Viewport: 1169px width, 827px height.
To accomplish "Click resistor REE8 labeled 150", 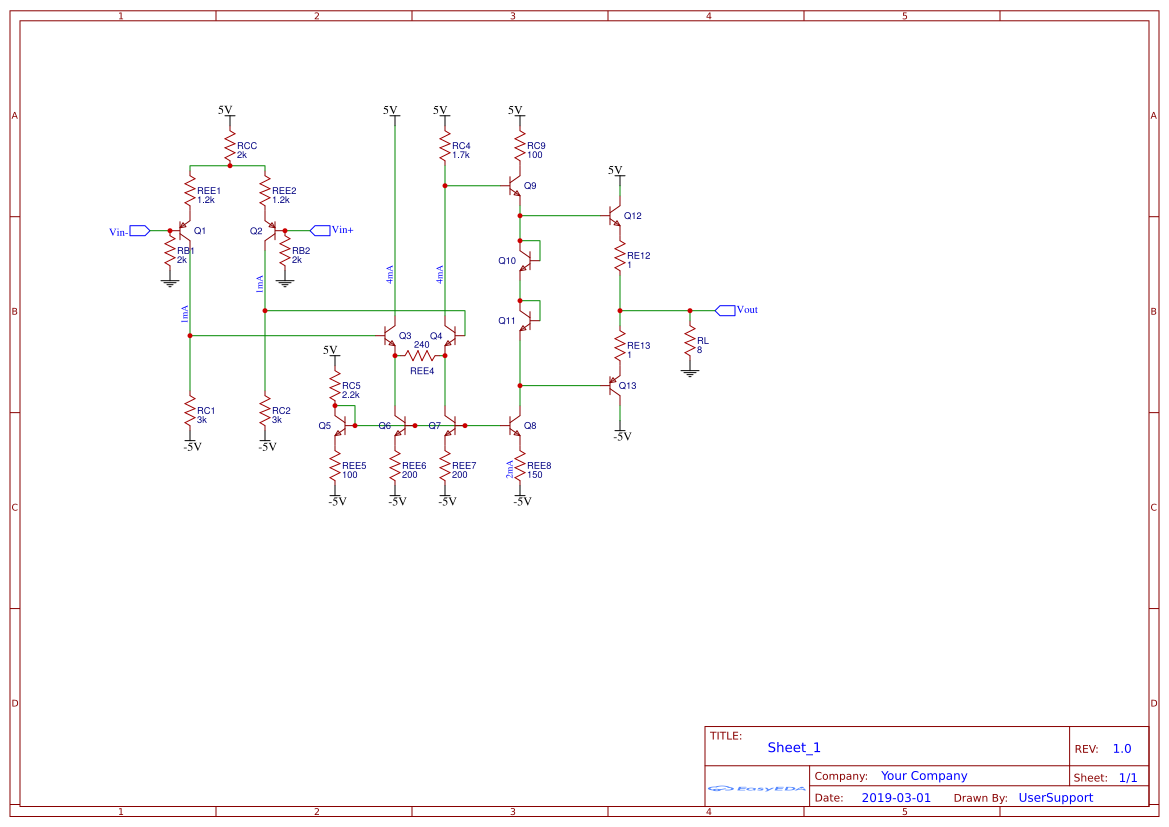I will [522, 467].
